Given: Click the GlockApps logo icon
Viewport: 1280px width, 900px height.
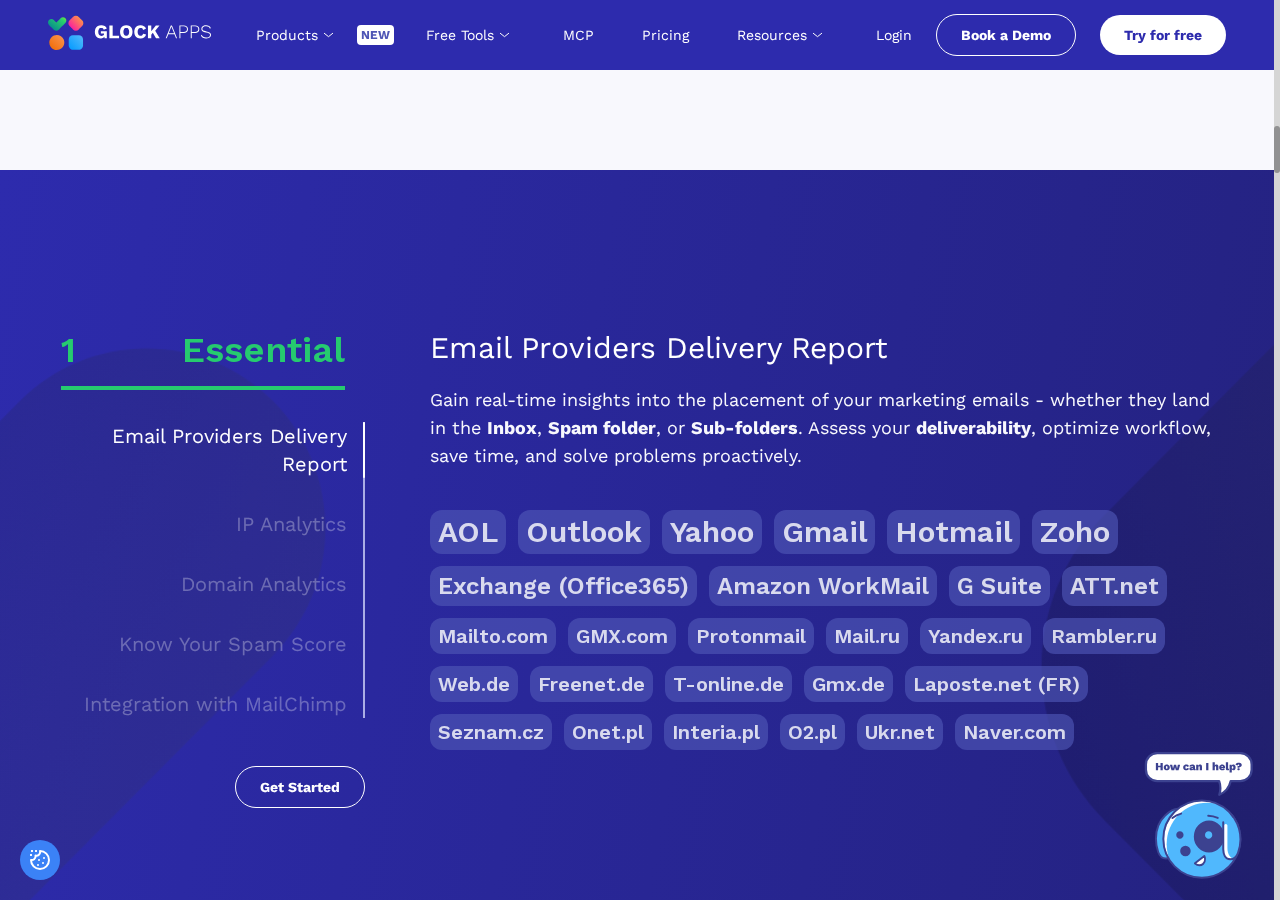Looking at the screenshot, I should pyautogui.click(x=66, y=33).
